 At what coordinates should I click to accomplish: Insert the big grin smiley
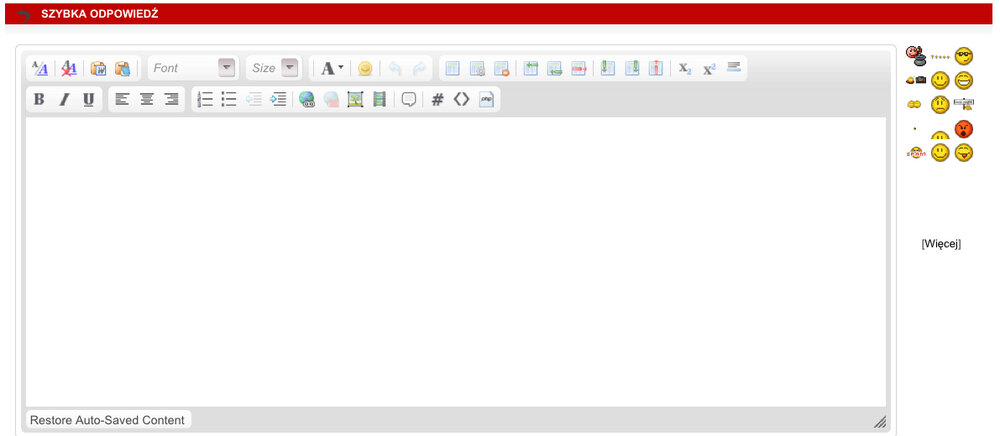click(964, 80)
